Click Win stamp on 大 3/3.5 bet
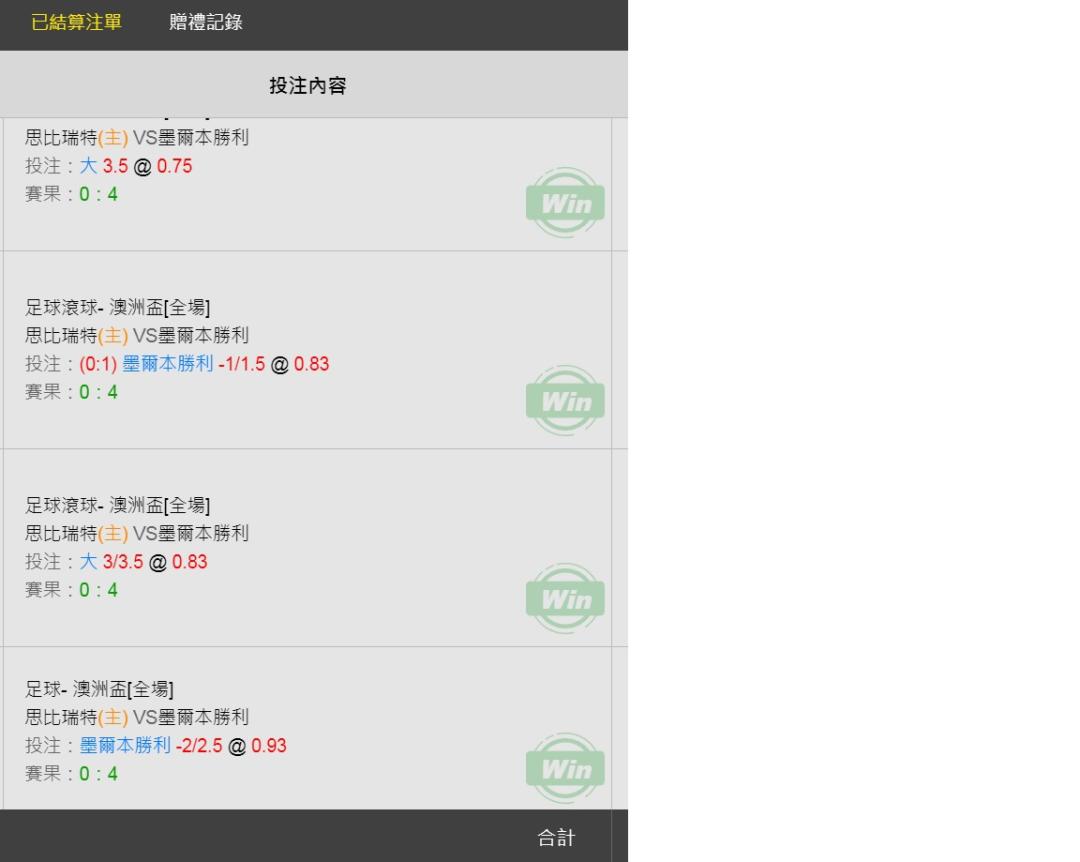Viewport: 1080px width, 862px height. pyautogui.click(x=565, y=599)
